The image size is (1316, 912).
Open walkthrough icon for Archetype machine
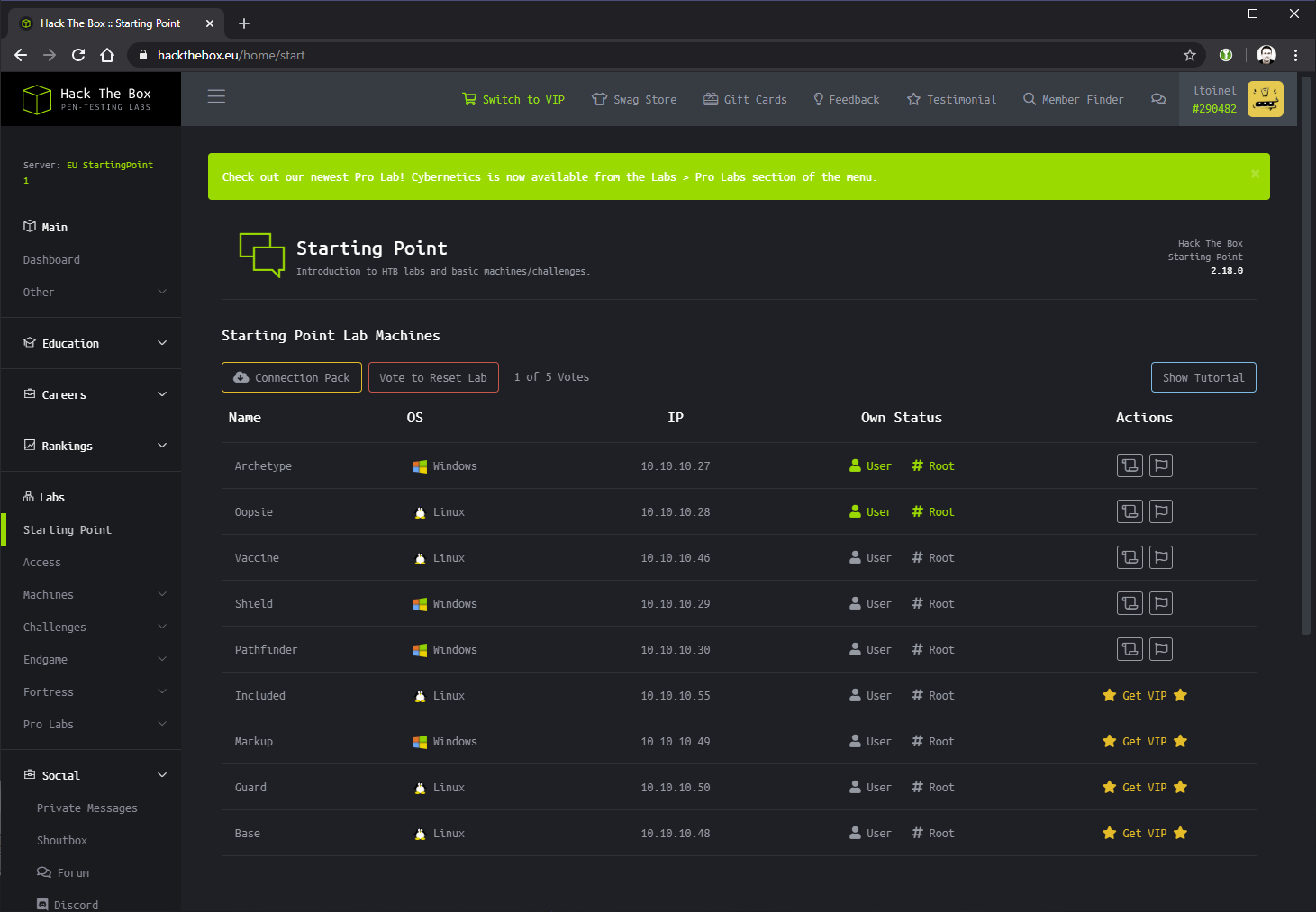coord(1130,465)
